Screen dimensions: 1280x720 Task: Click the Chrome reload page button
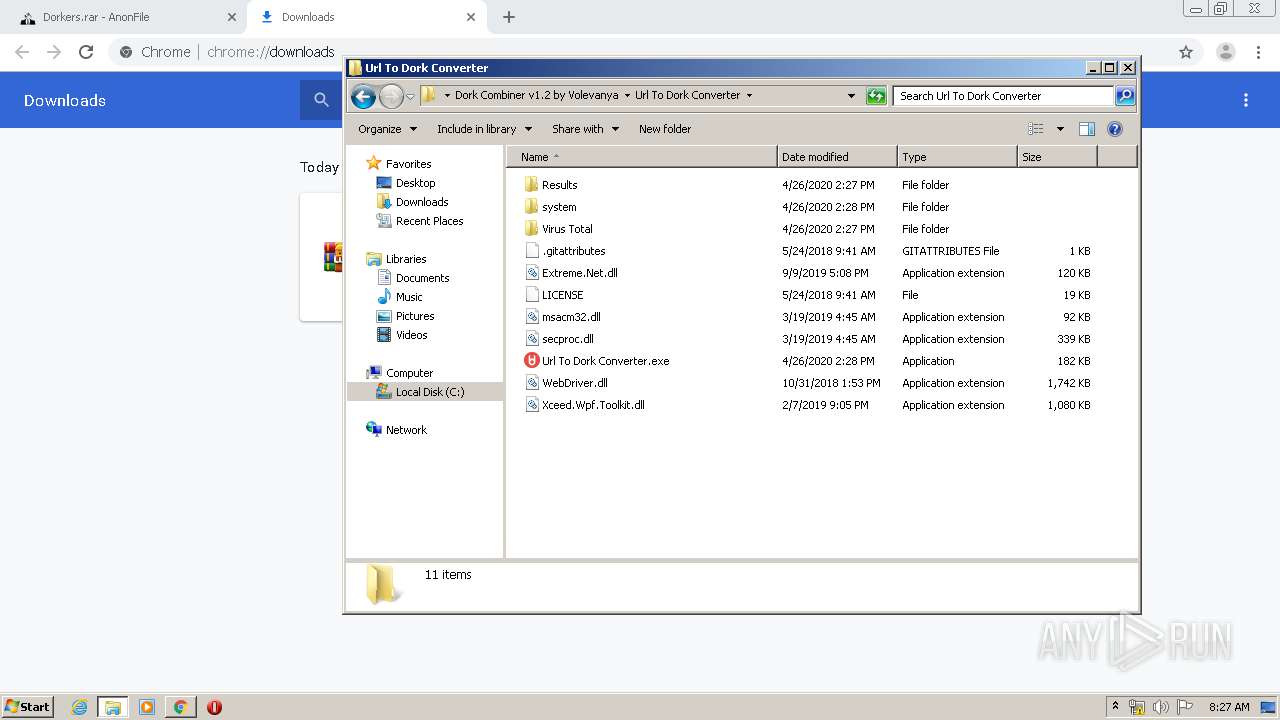click(86, 52)
